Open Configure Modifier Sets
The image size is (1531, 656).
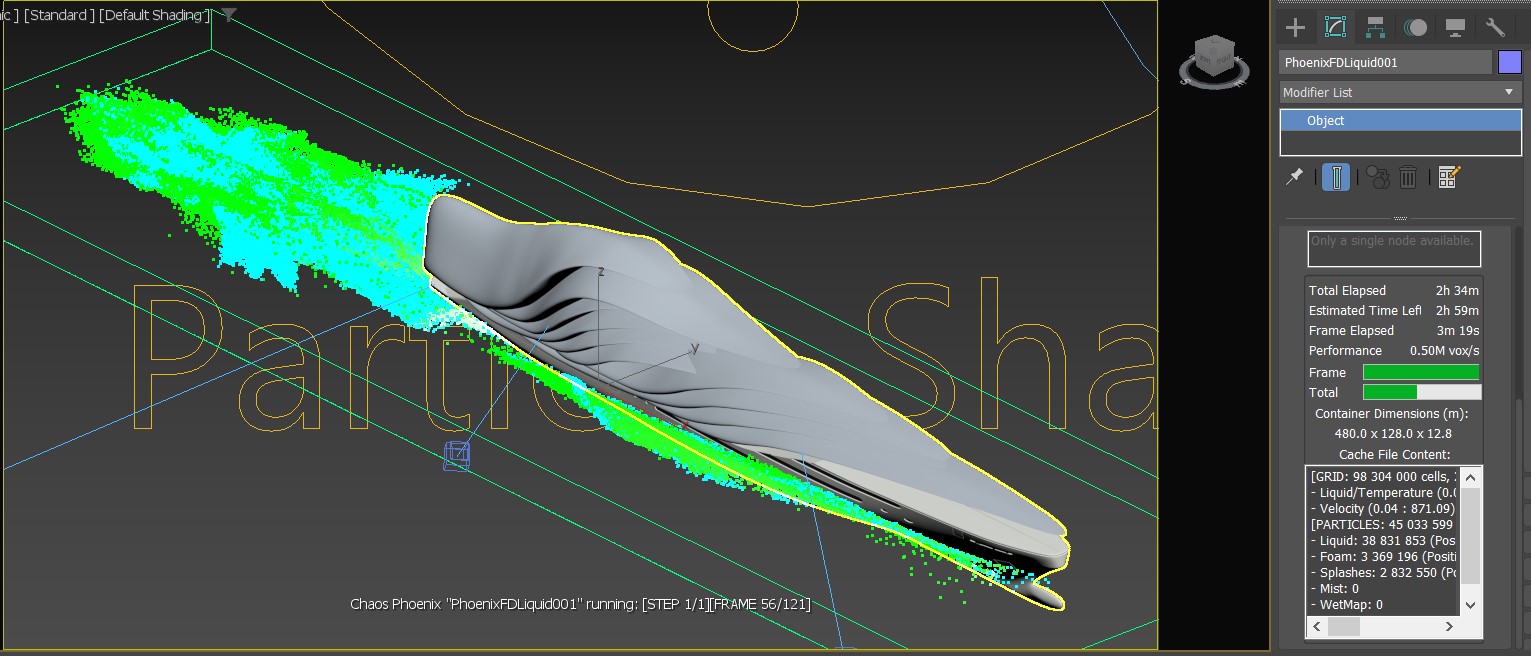pos(1447,177)
